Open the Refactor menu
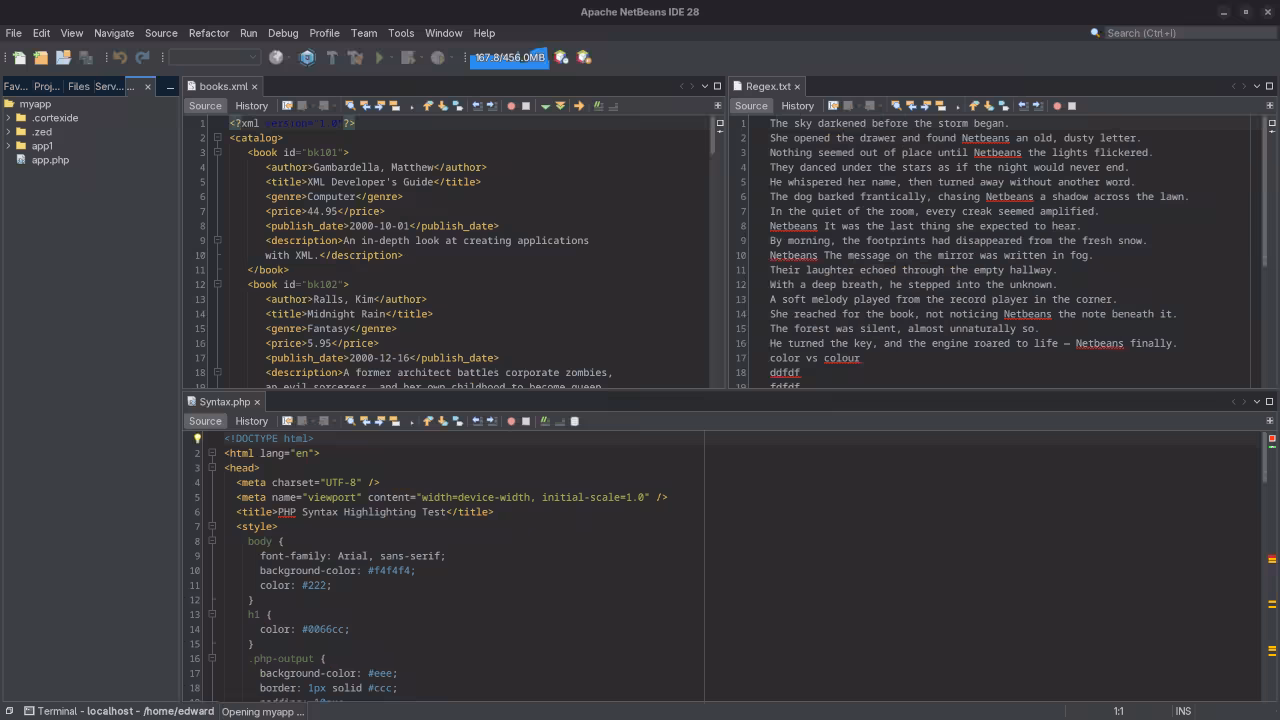Viewport: 1280px width, 720px height. [x=209, y=33]
